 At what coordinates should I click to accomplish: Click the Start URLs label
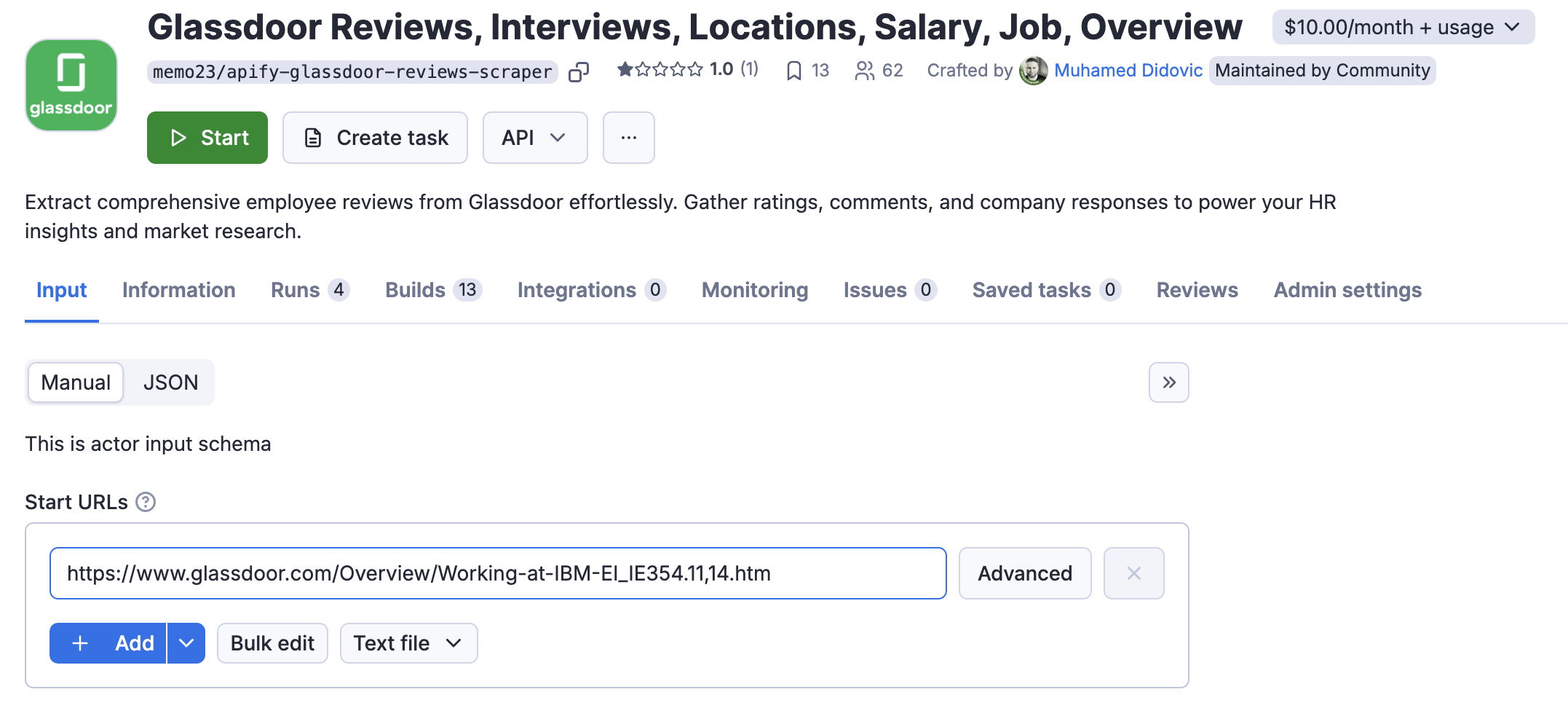pos(76,502)
